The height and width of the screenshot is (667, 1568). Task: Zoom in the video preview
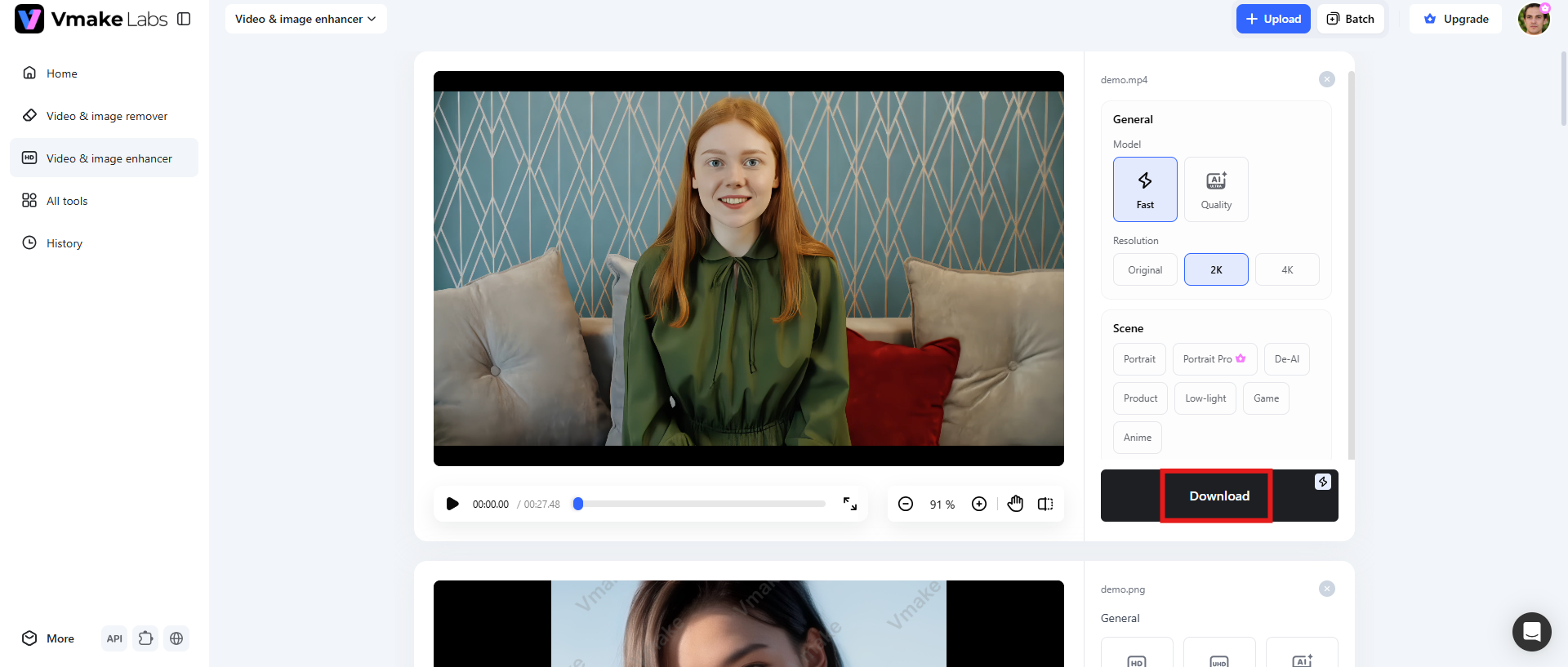(x=979, y=504)
